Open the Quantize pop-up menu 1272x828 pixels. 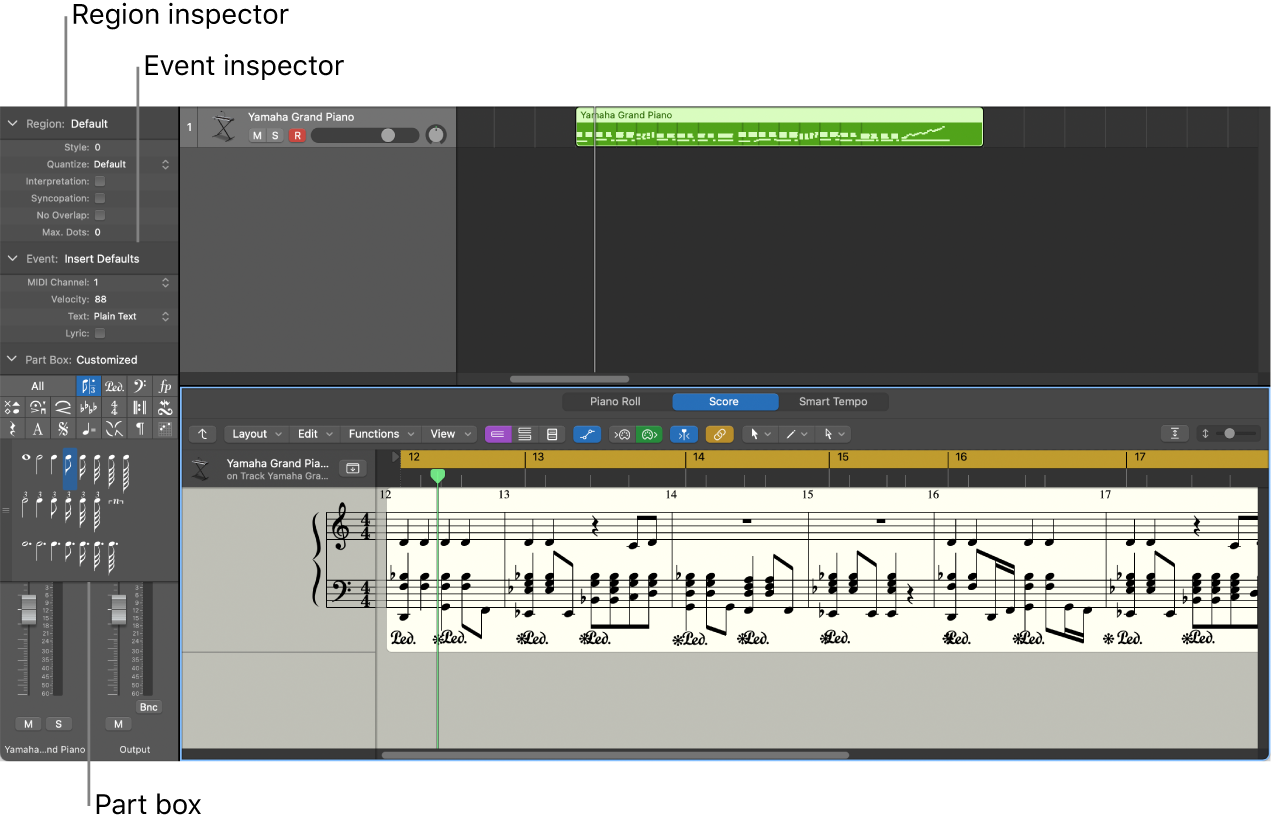131,164
